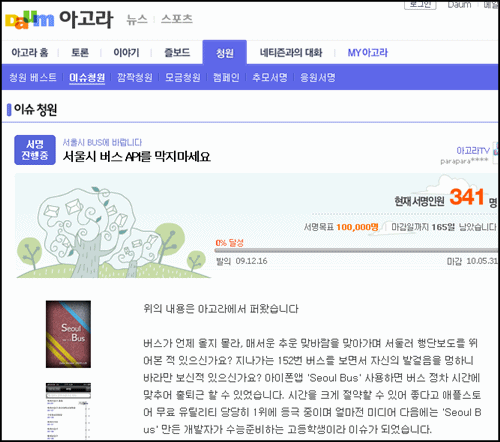Select 청원 베스트 submenu
The image size is (500, 442).
coord(33,78)
